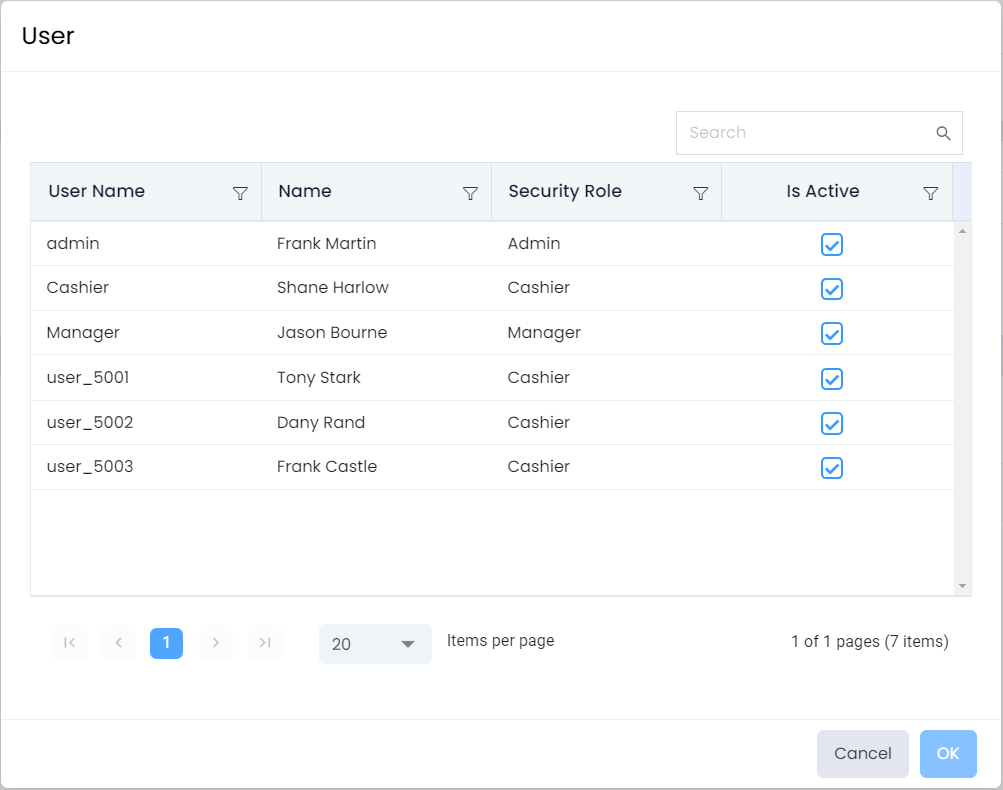1003x790 pixels.
Task: Select the Tony Stark user row
Action: click(x=319, y=378)
